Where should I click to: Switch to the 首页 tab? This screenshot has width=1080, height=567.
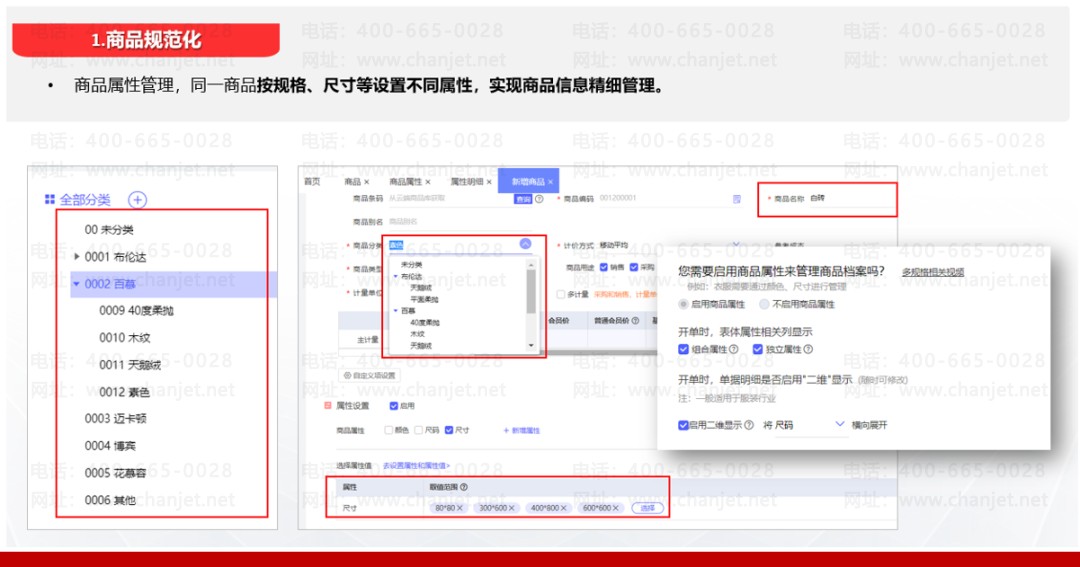tap(312, 182)
